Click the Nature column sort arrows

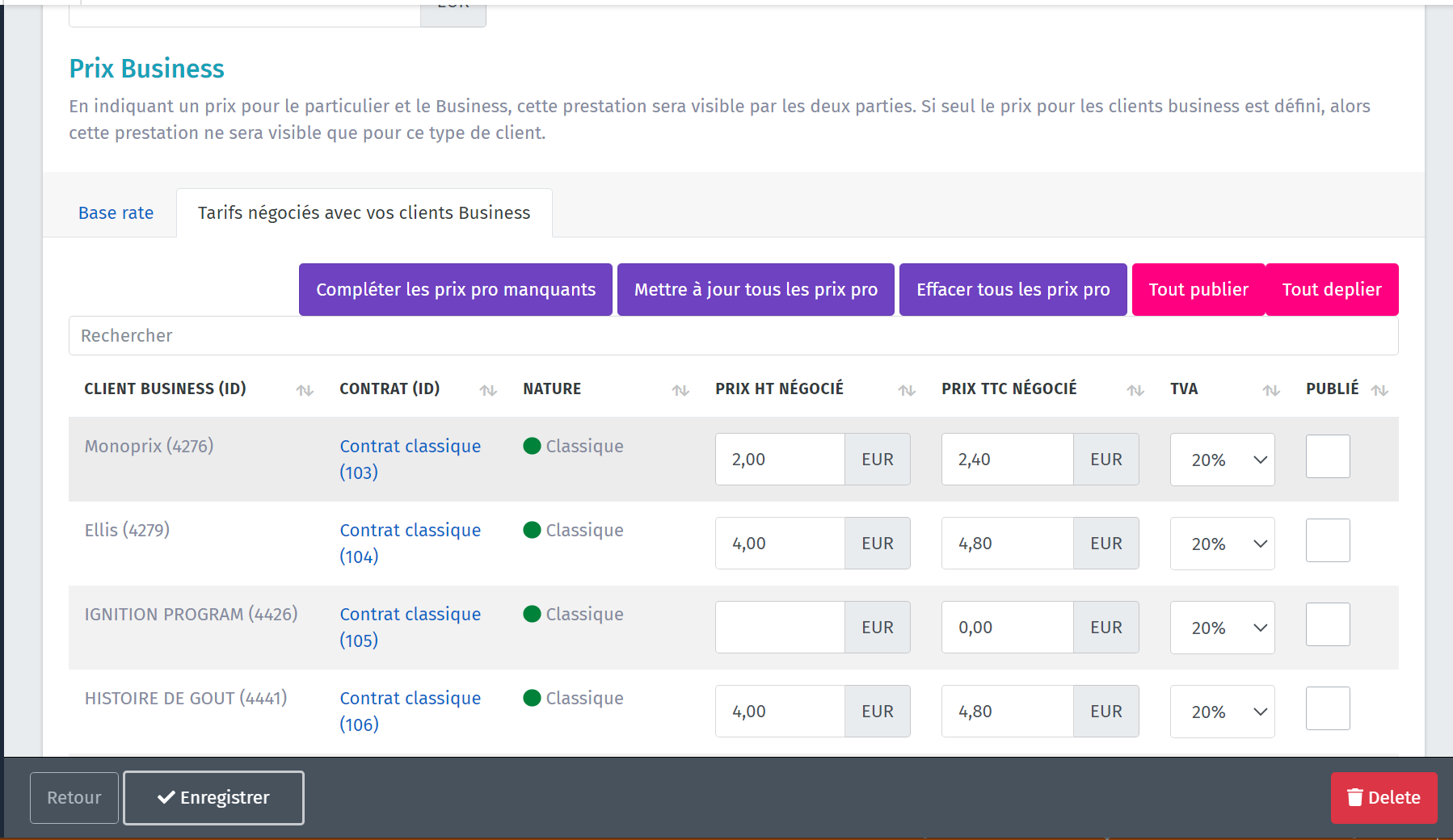pos(680,390)
